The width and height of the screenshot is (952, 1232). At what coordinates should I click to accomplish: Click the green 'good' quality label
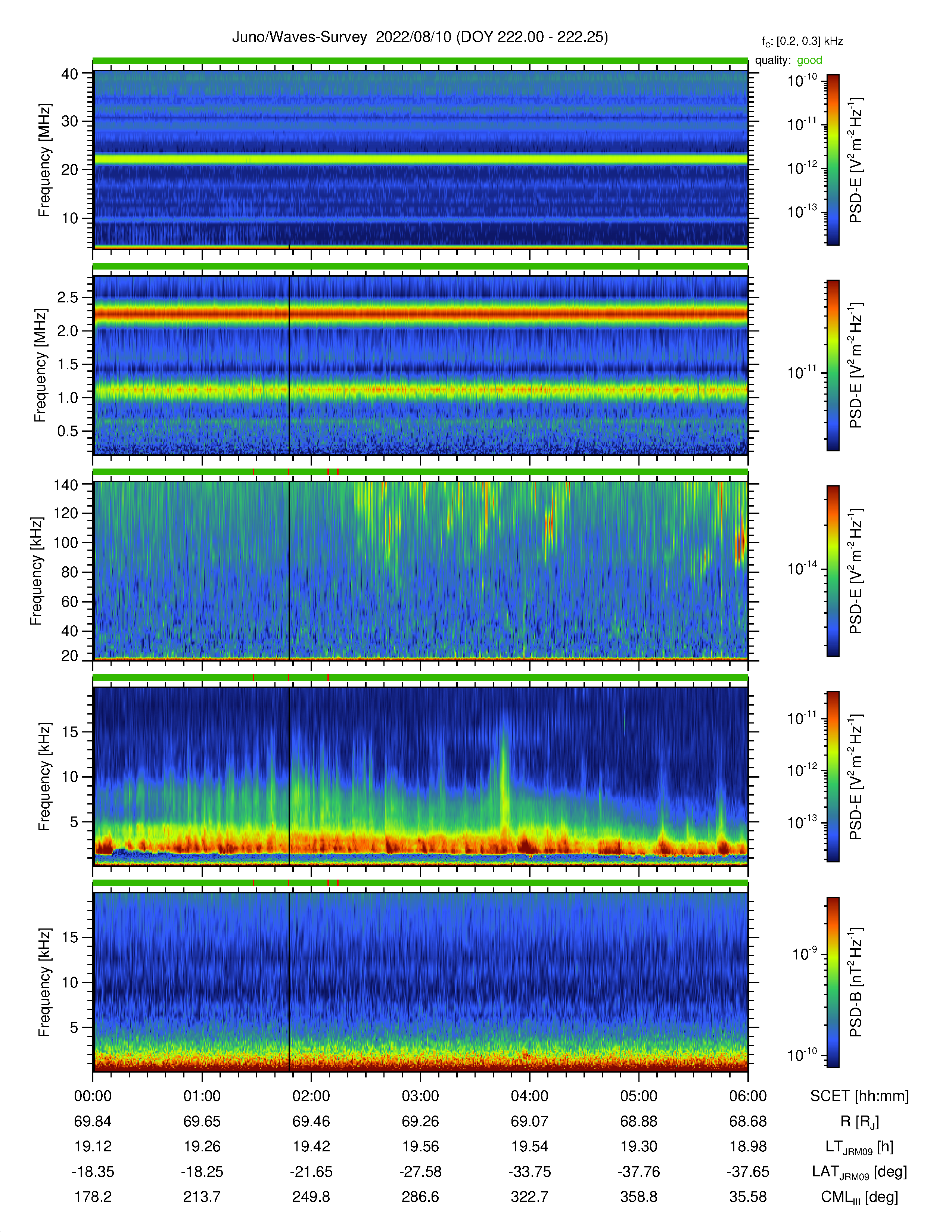pyautogui.click(x=809, y=60)
